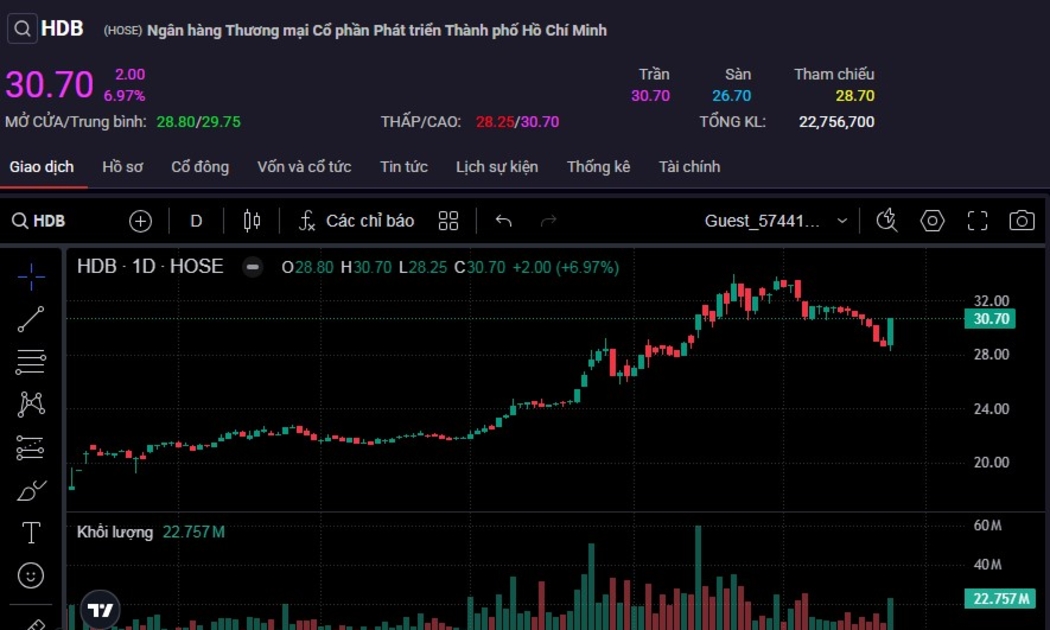Image resolution: width=1050 pixels, height=630 pixels.
Task: Open the Các chỉ báo indicators button
Action: 357,221
